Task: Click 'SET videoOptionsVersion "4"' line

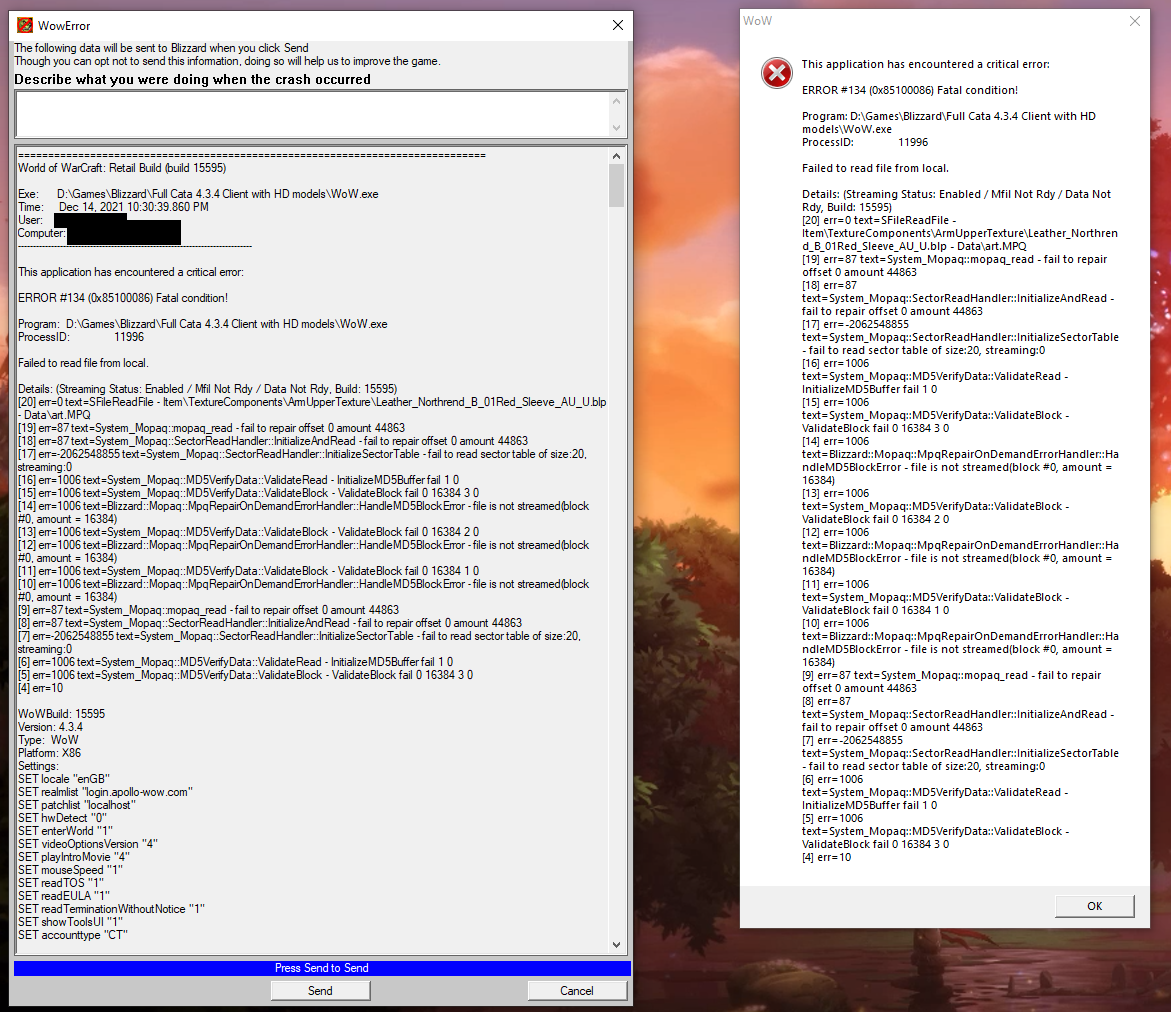Action: pyautogui.click(x=87, y=844)
